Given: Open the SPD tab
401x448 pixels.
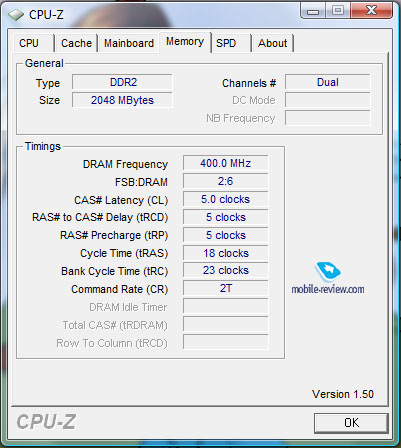Looking at the screenshot, I should [231, 43].
